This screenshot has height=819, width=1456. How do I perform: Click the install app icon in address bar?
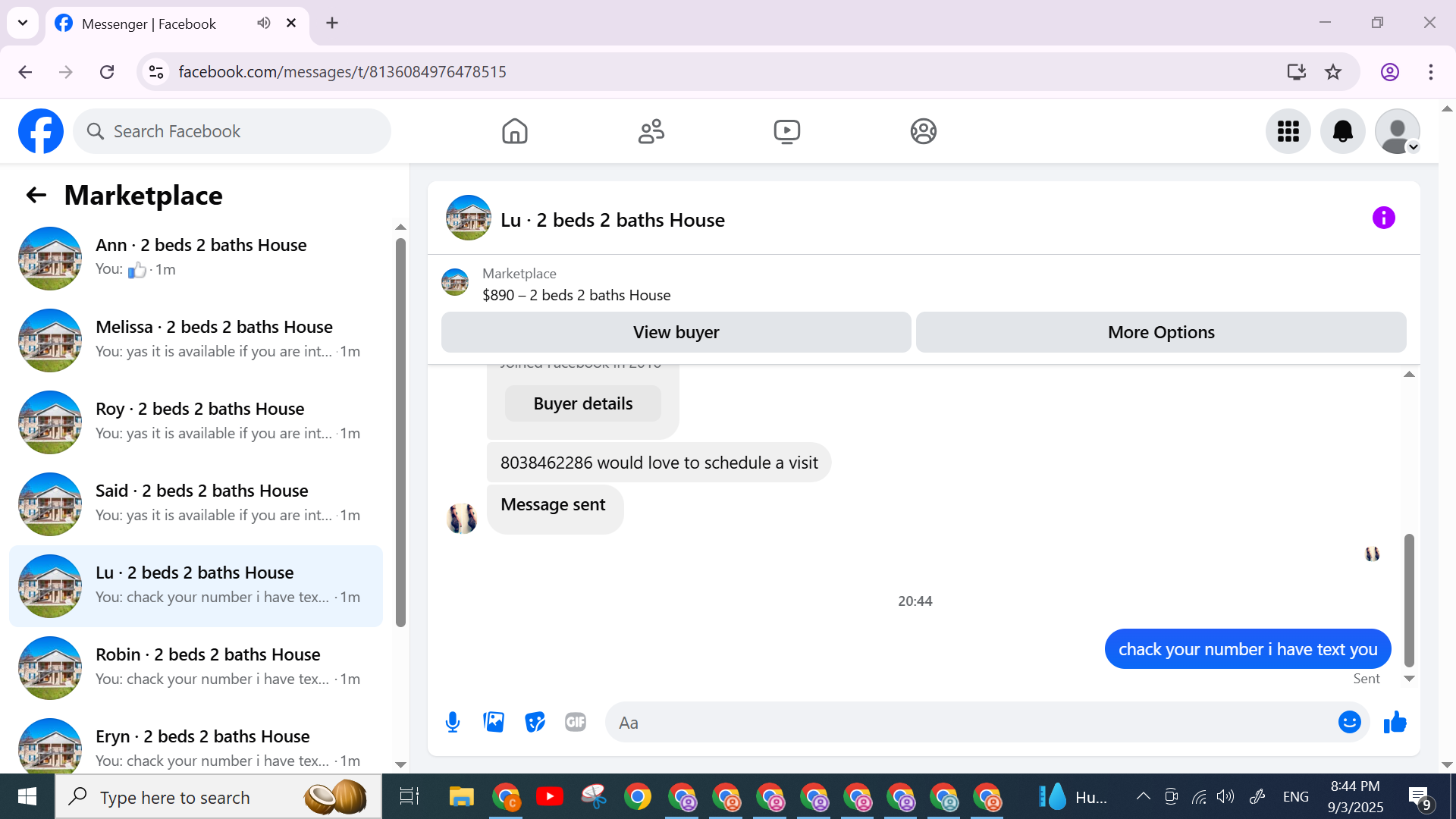[1297, 72]
